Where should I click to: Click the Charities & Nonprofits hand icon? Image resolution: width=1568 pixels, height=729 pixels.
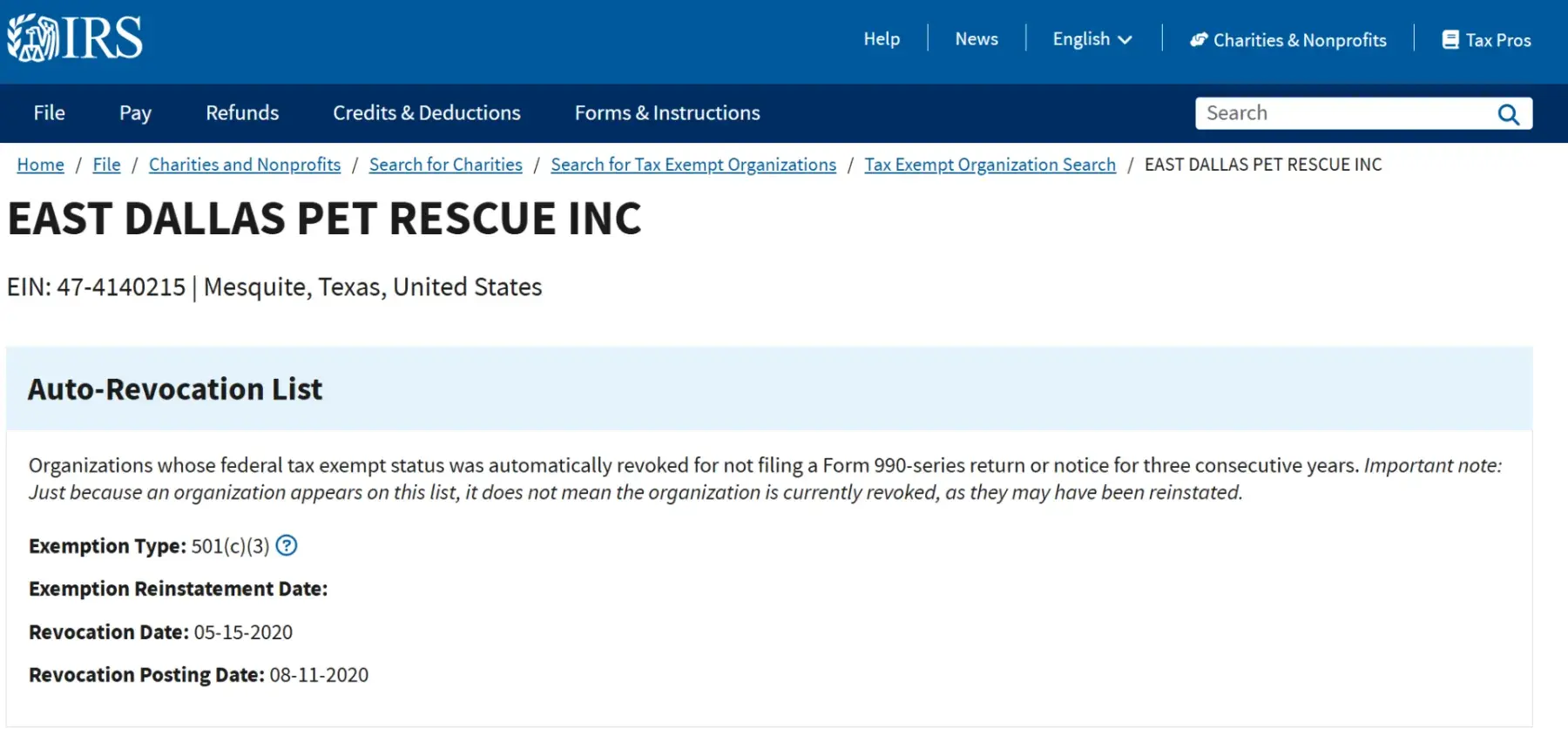coord(1199,40)
